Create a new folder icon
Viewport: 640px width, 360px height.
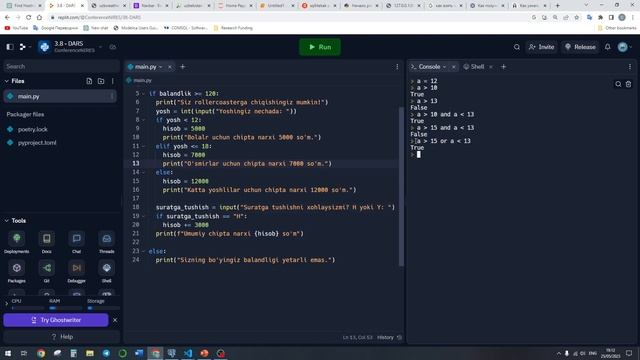[x=101, y=81]
